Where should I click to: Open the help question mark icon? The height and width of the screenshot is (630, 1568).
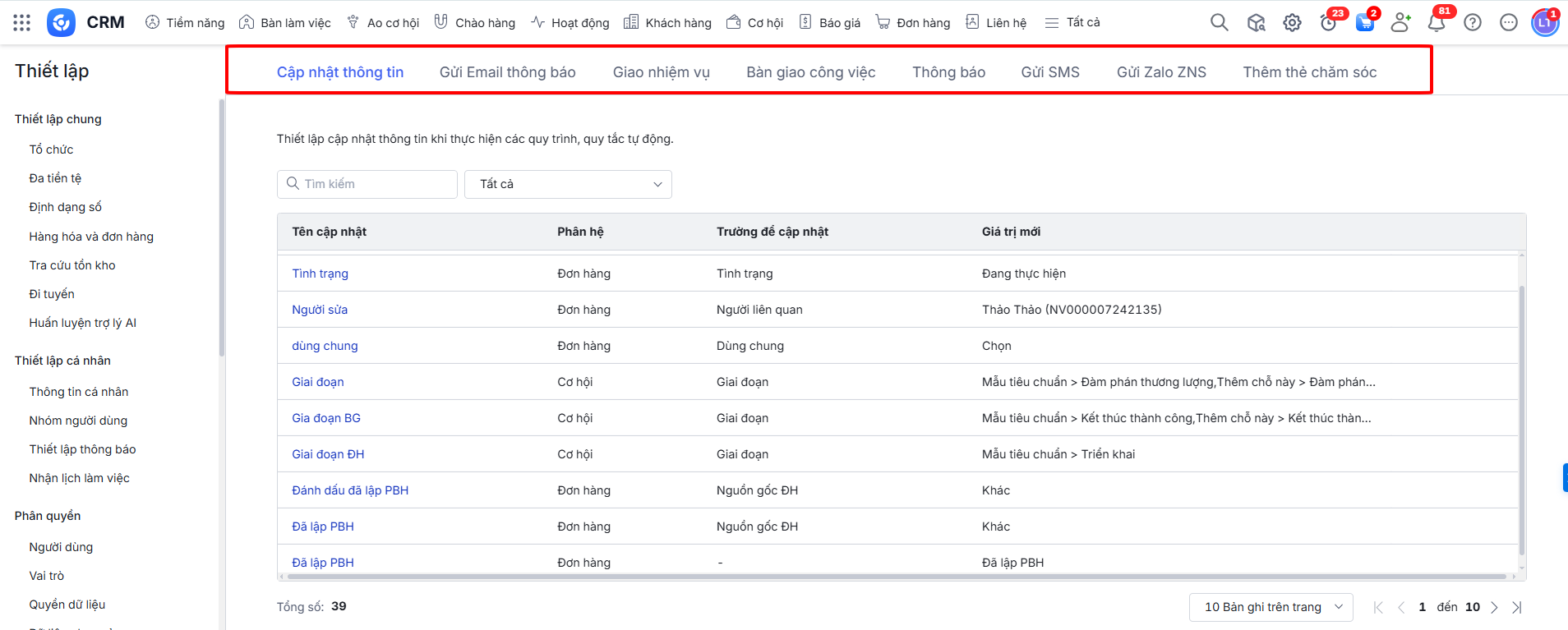coord(1473,23)
